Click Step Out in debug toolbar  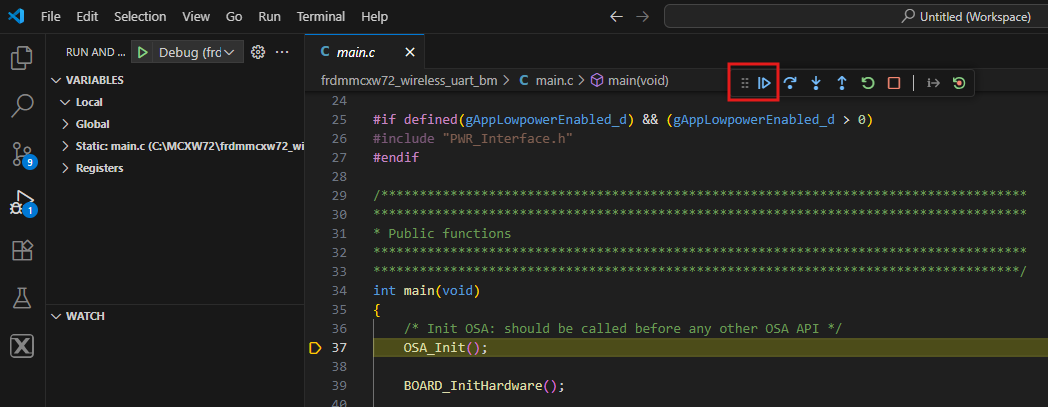coord(841,83)
